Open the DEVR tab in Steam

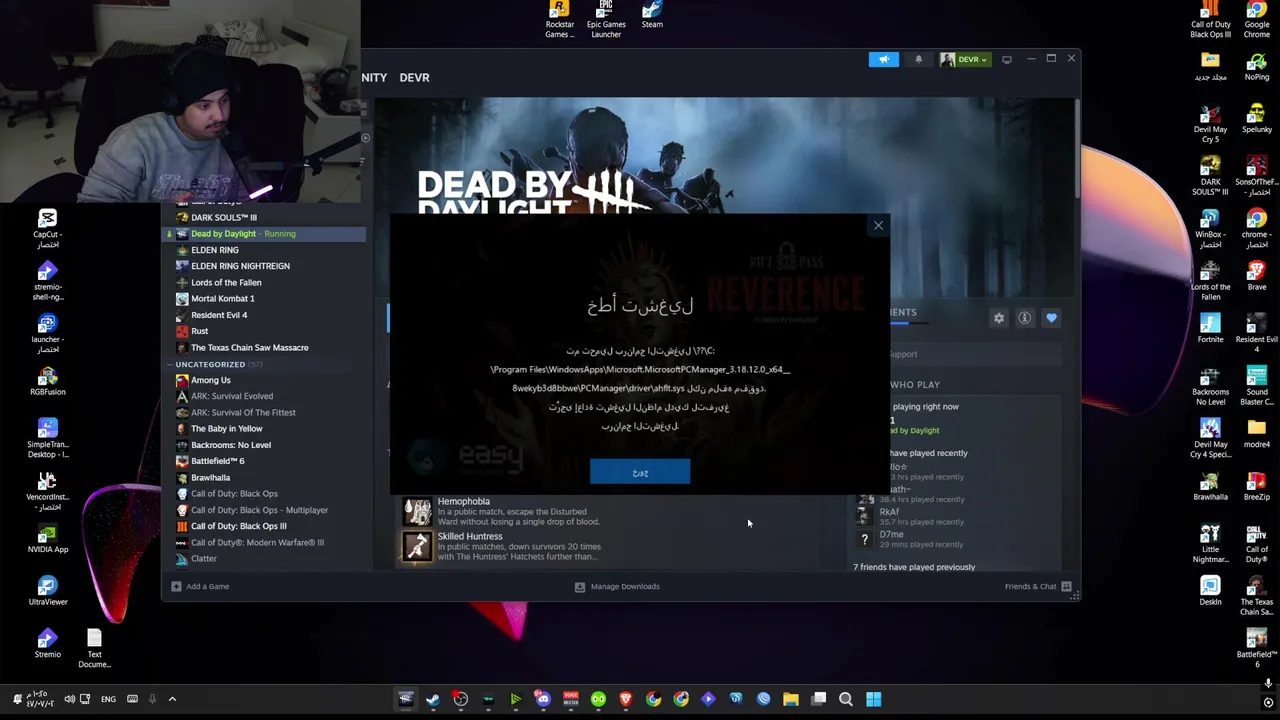point(414,77)
